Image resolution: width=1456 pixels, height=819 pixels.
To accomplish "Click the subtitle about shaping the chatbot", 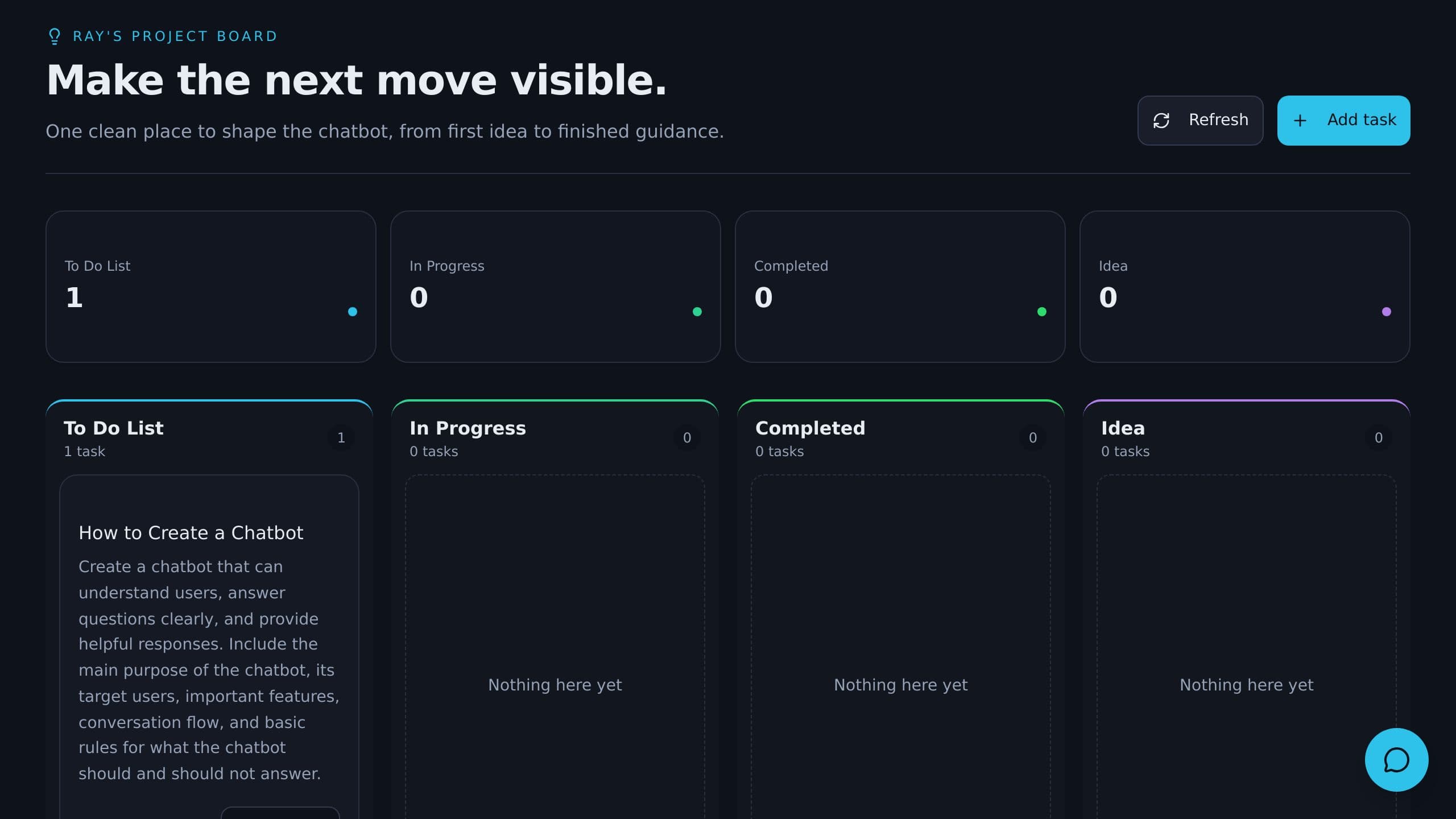I will [x=384, y=131].
